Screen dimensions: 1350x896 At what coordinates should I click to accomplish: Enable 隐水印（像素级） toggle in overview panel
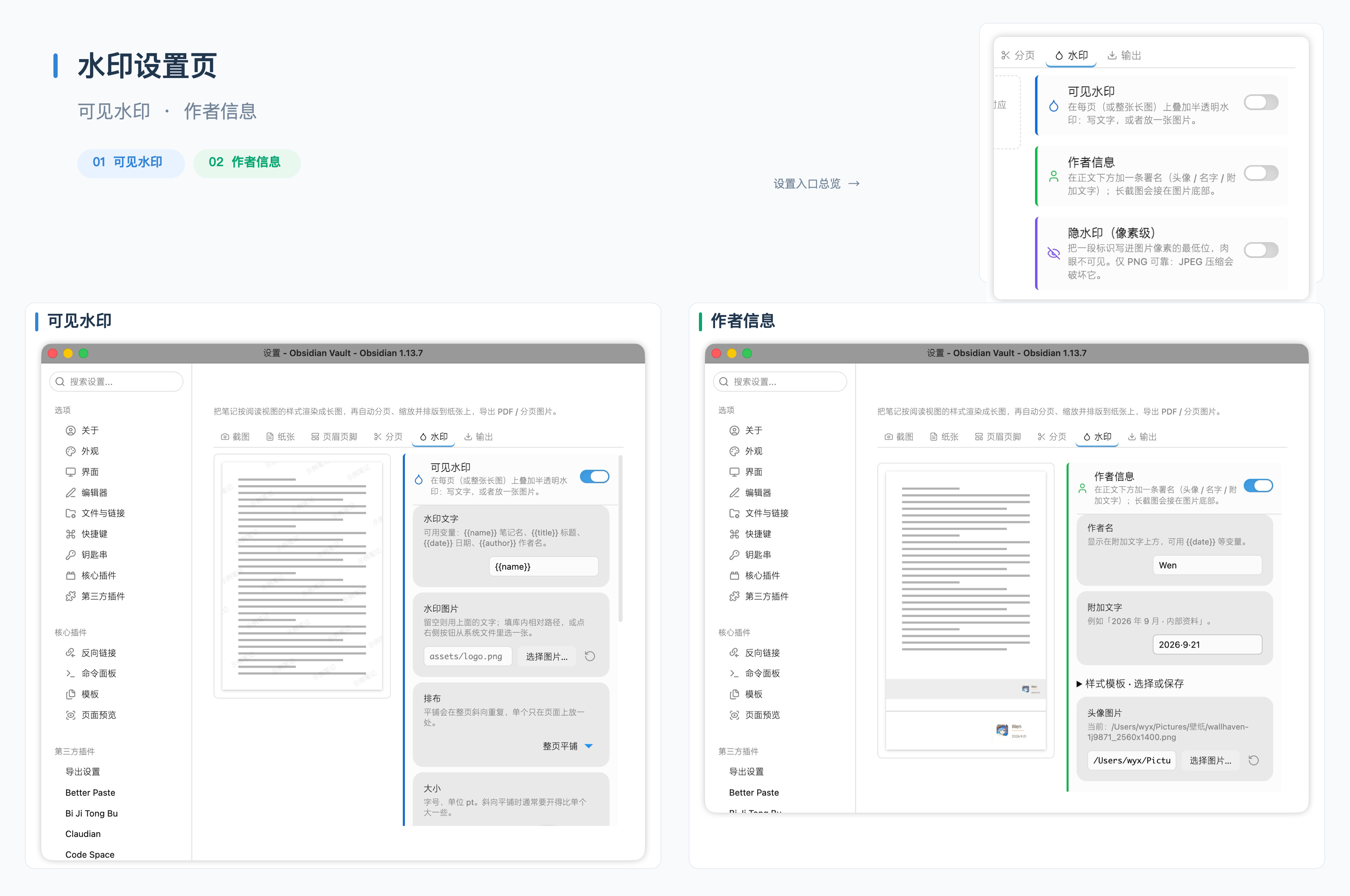pyautogui.click(x=1261, y=250)
